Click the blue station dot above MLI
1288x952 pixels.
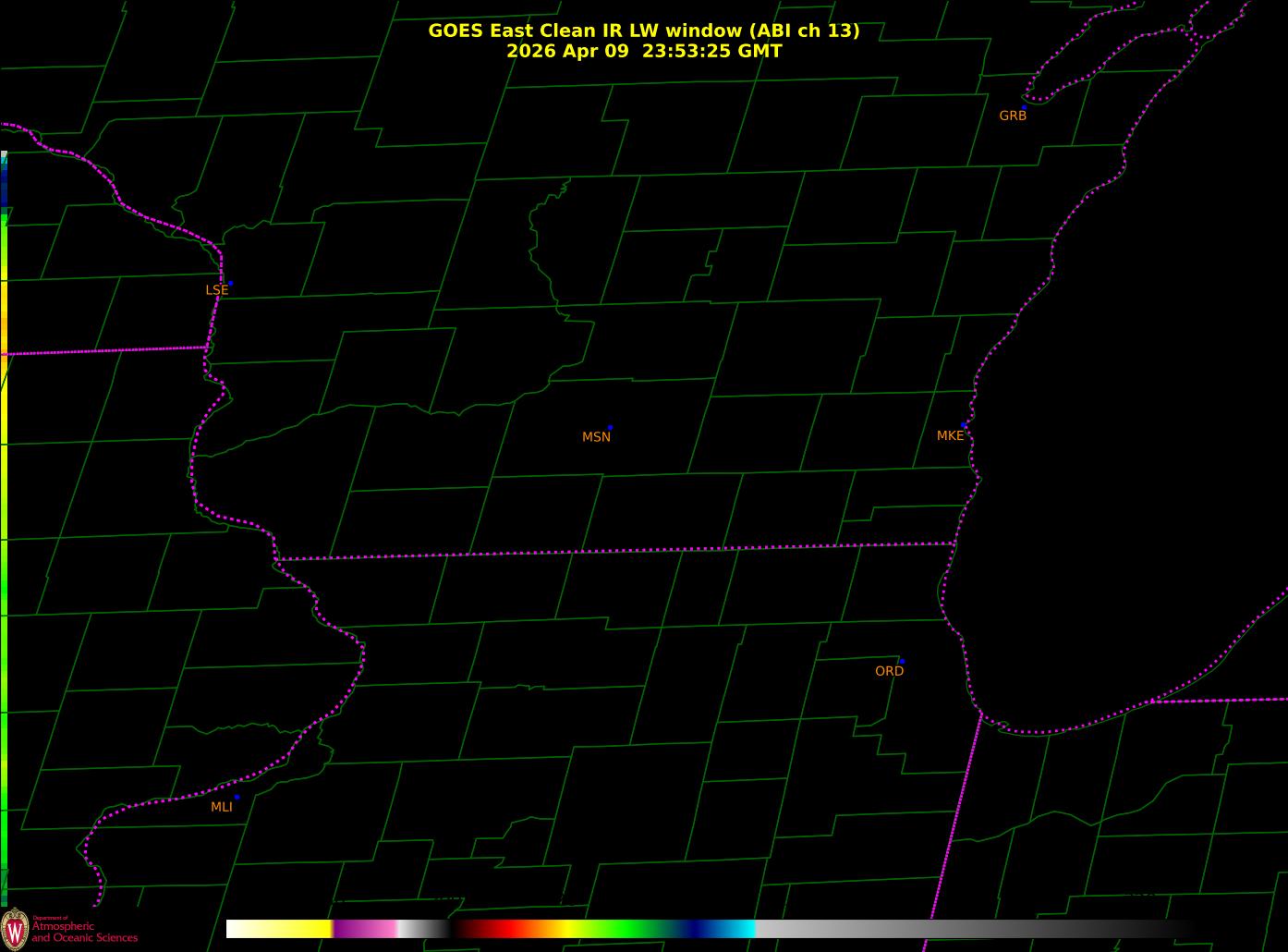pos(237,797)
